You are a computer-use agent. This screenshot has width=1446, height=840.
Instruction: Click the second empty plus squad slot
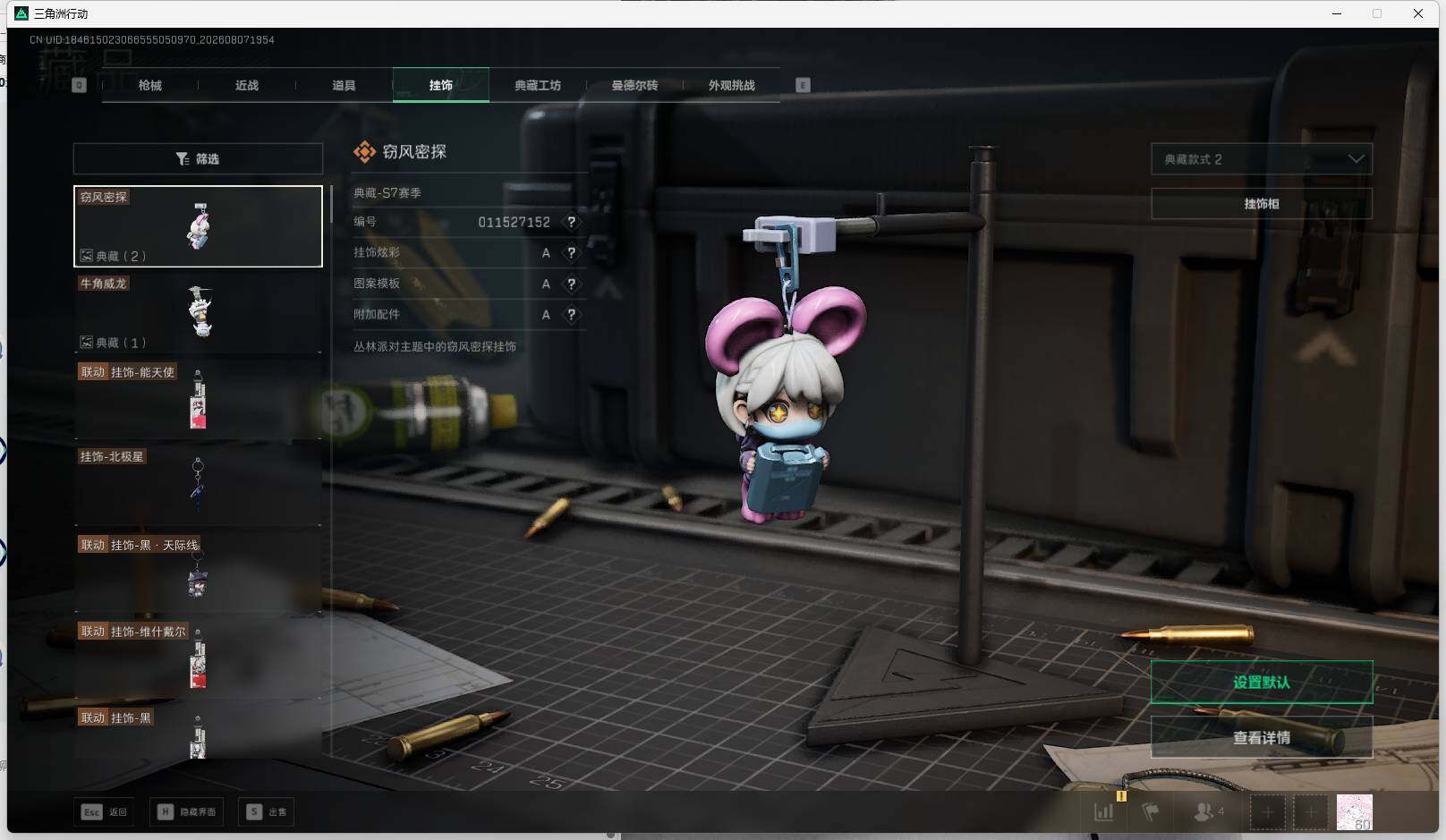[x=1310, y=812]
